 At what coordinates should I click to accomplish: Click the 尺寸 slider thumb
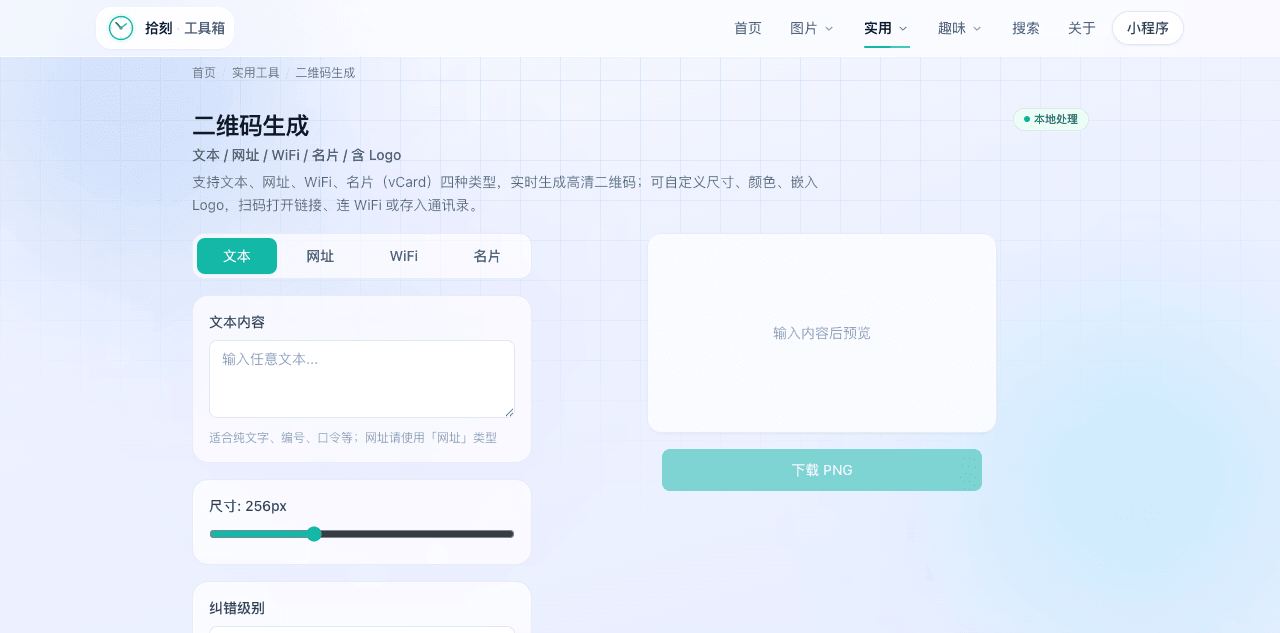[x=314, y=534]
